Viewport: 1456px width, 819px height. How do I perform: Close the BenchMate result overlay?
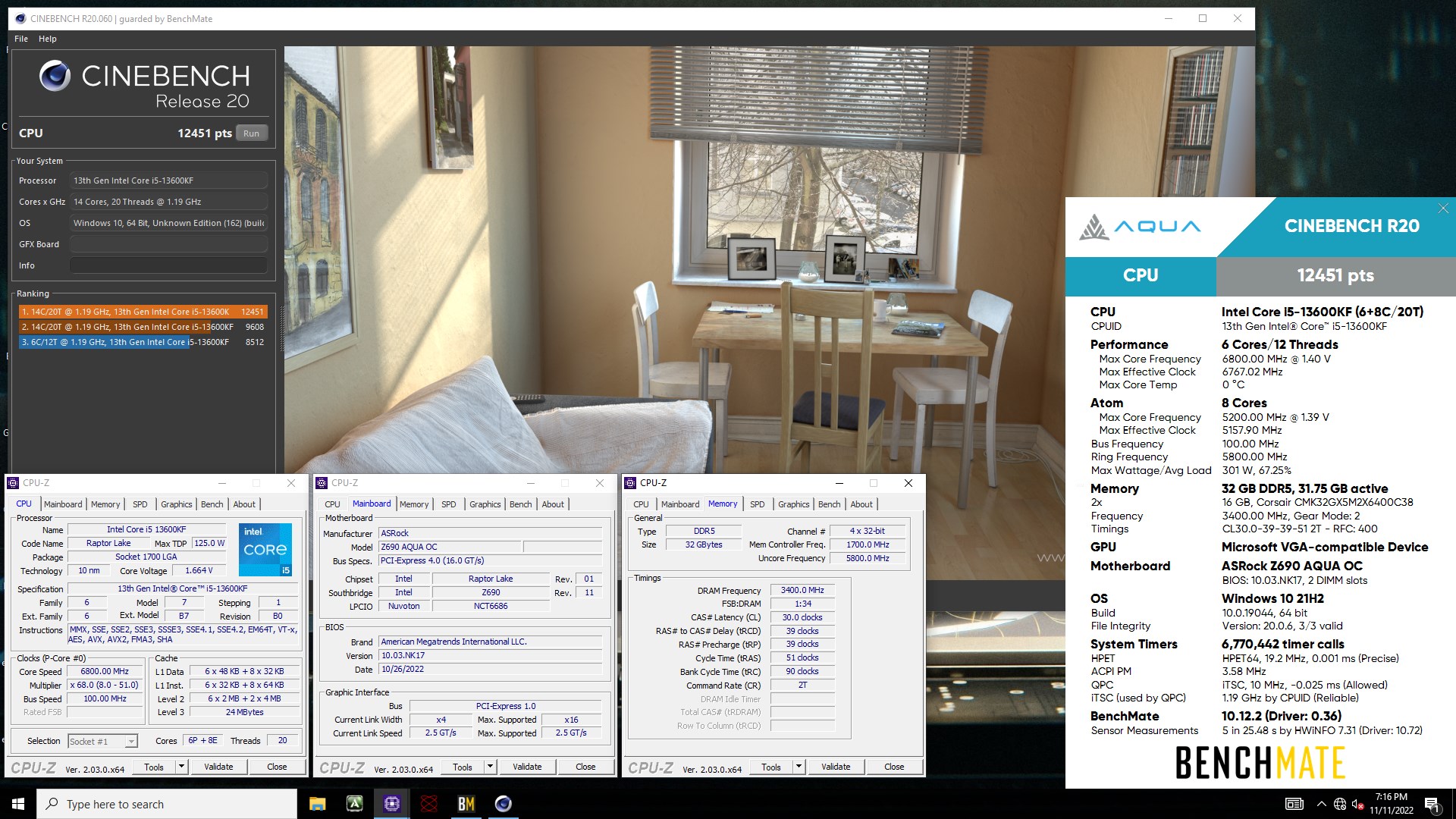[1443, 209]
